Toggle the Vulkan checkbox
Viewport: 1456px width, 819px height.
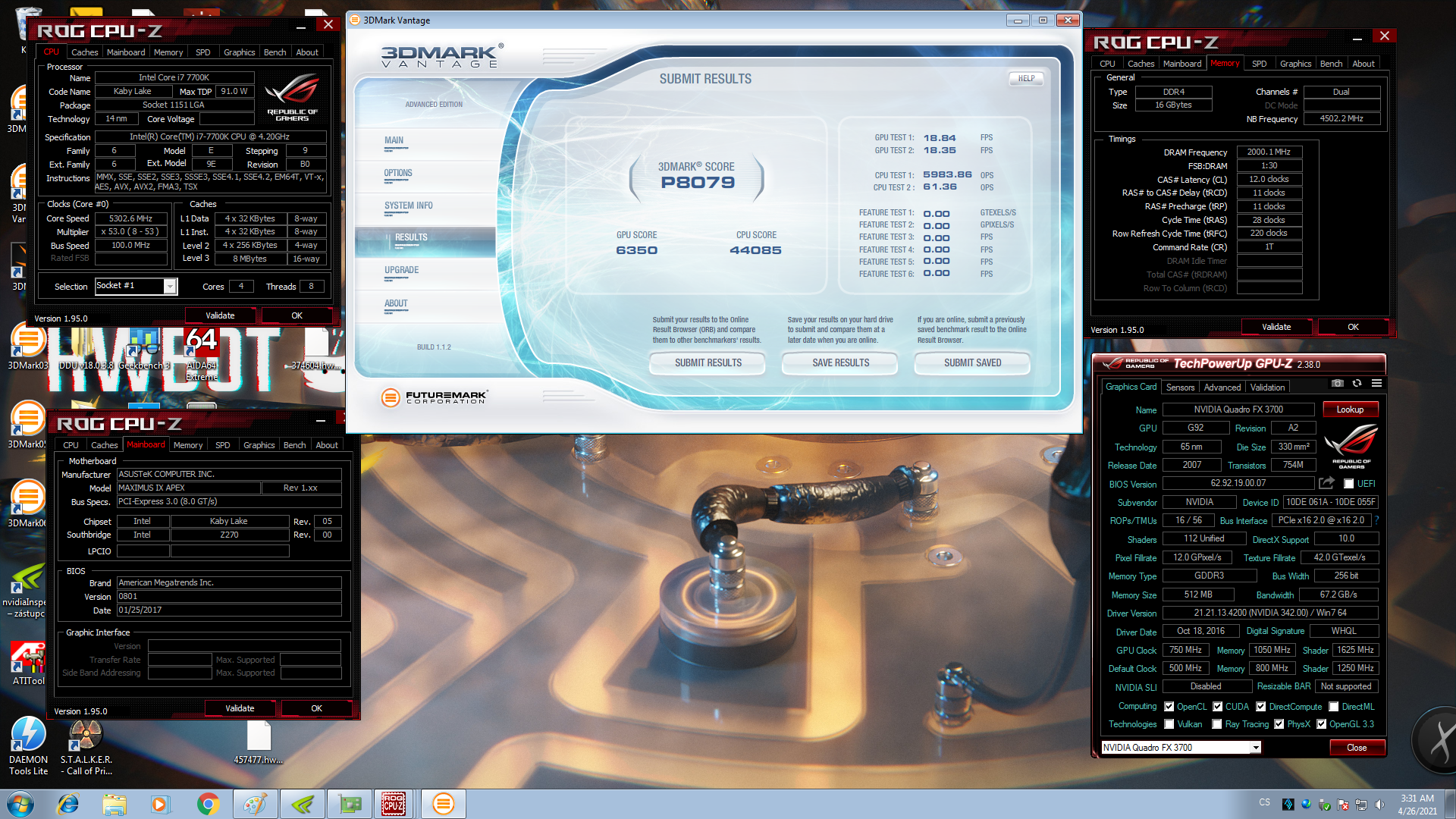tap(1169, 724)
